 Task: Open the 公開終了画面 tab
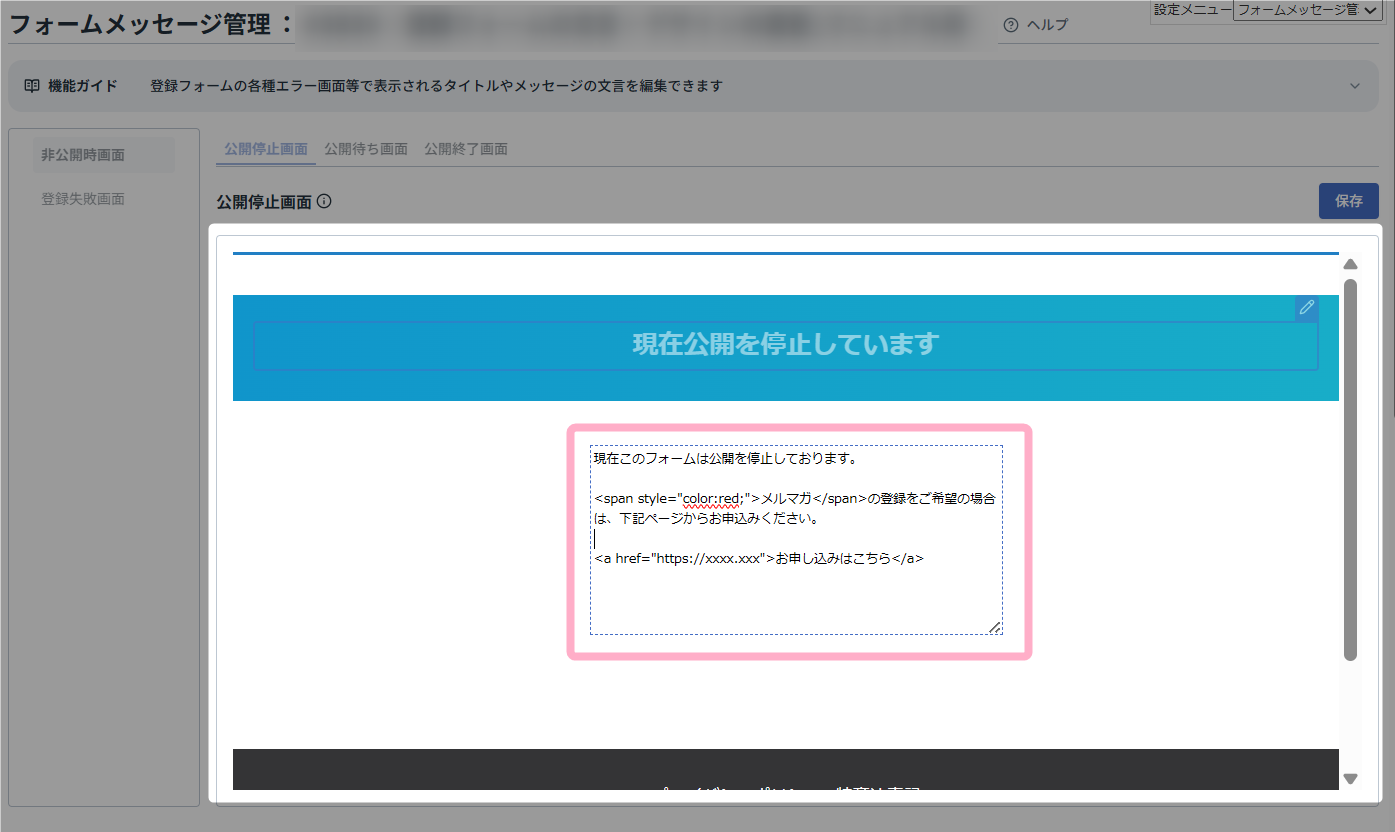(466, 149)
